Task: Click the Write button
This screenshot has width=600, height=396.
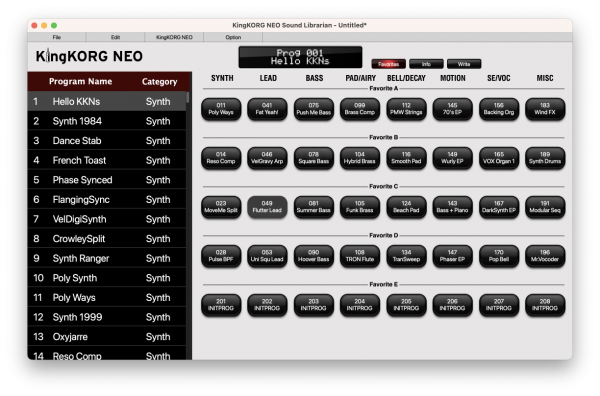Action: tap(464, 64)
